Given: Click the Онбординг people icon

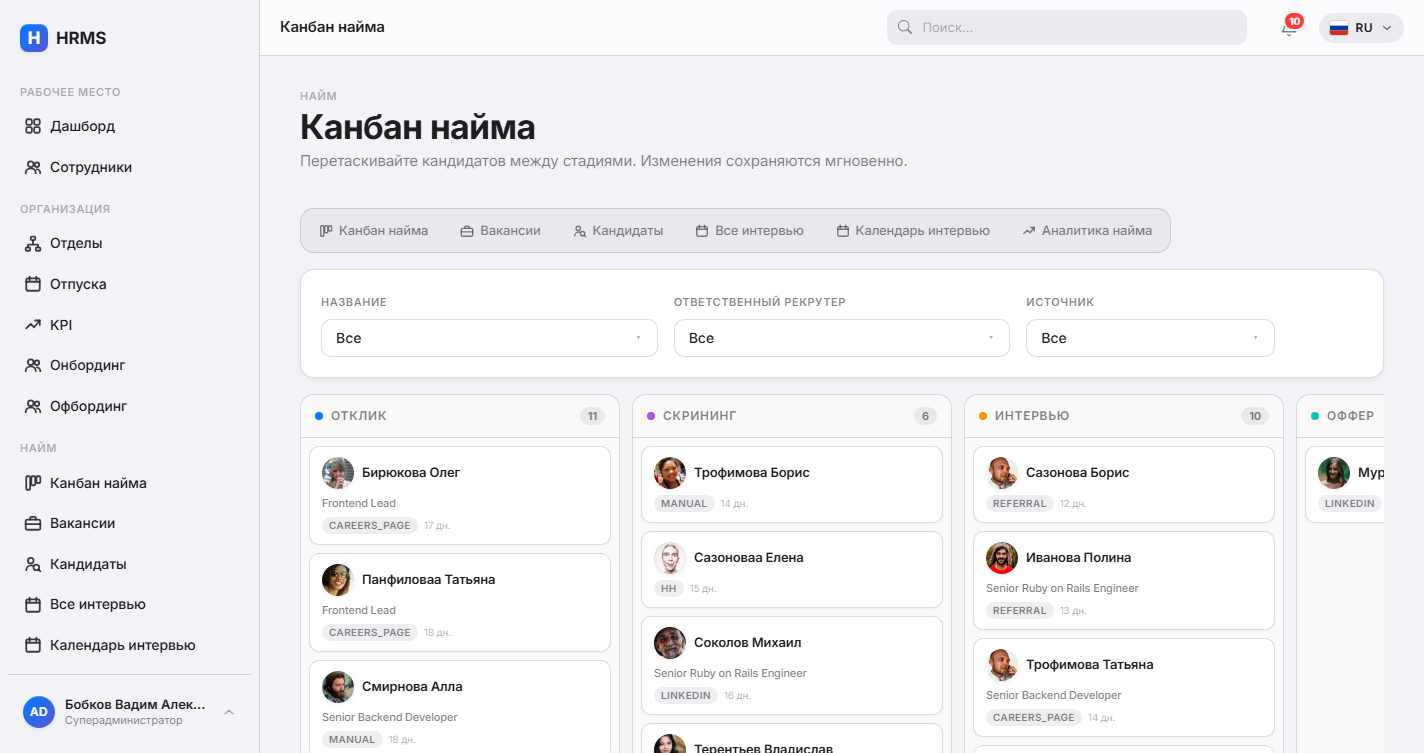Looking at the screenshot, I should pos(33,365).
